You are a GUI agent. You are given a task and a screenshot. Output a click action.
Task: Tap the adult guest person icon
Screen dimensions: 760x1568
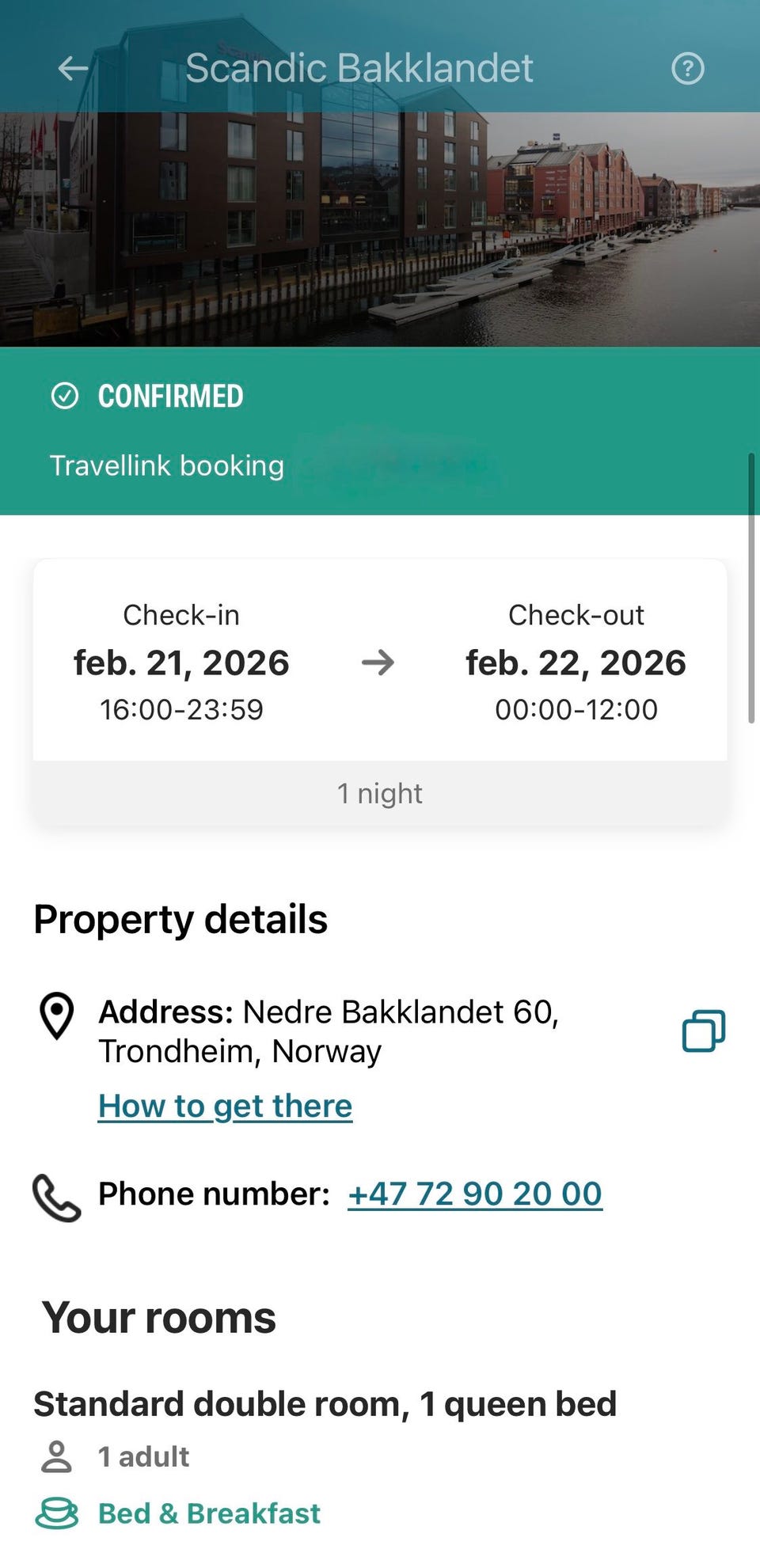pyautogui.click(x=56, y=1456)
